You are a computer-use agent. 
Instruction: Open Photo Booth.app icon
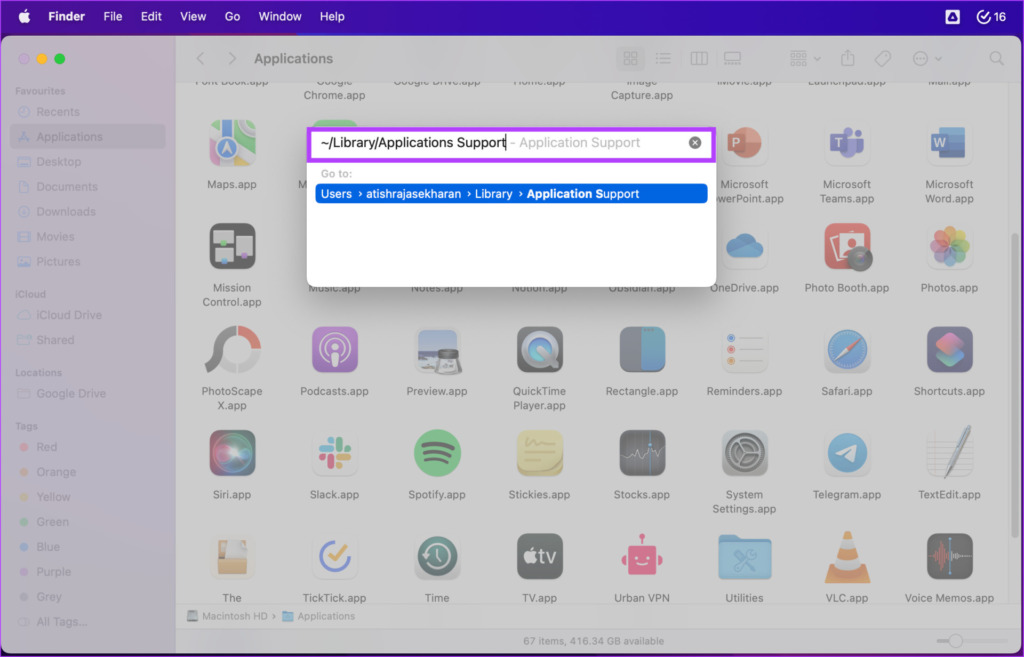[x=847, y=246]
